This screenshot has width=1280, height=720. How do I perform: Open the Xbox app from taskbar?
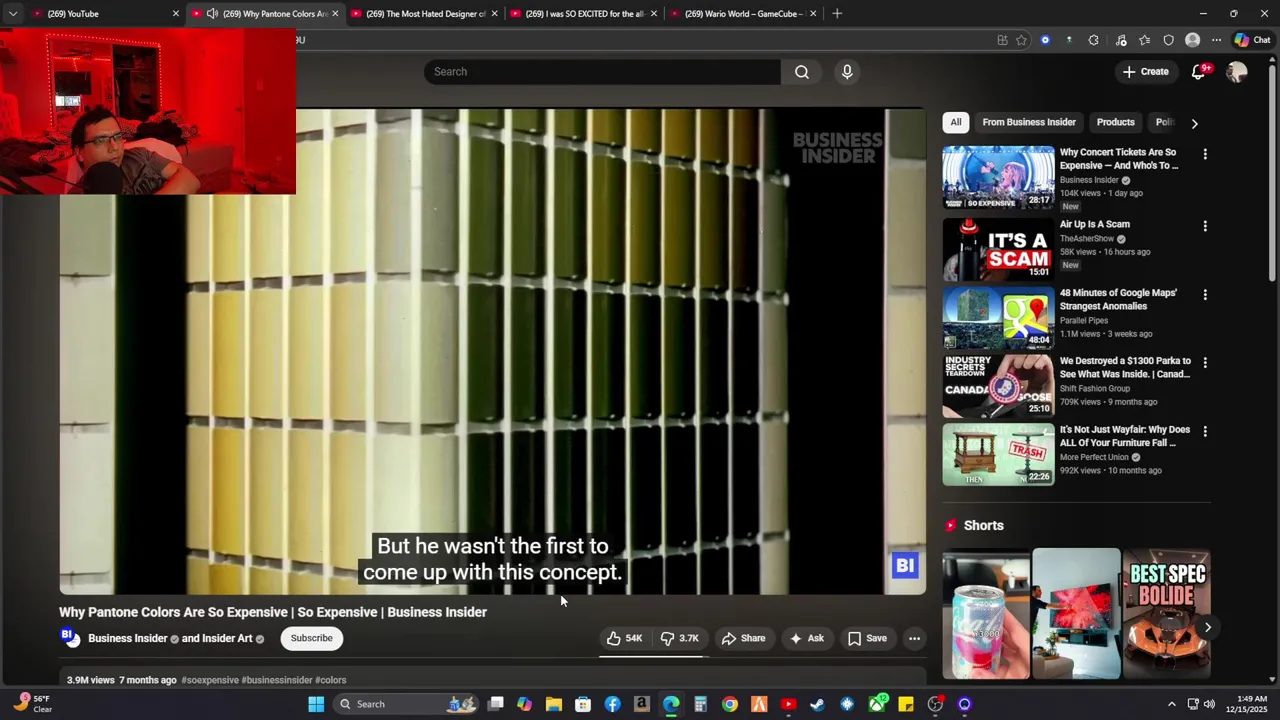(x=877, y=704)
